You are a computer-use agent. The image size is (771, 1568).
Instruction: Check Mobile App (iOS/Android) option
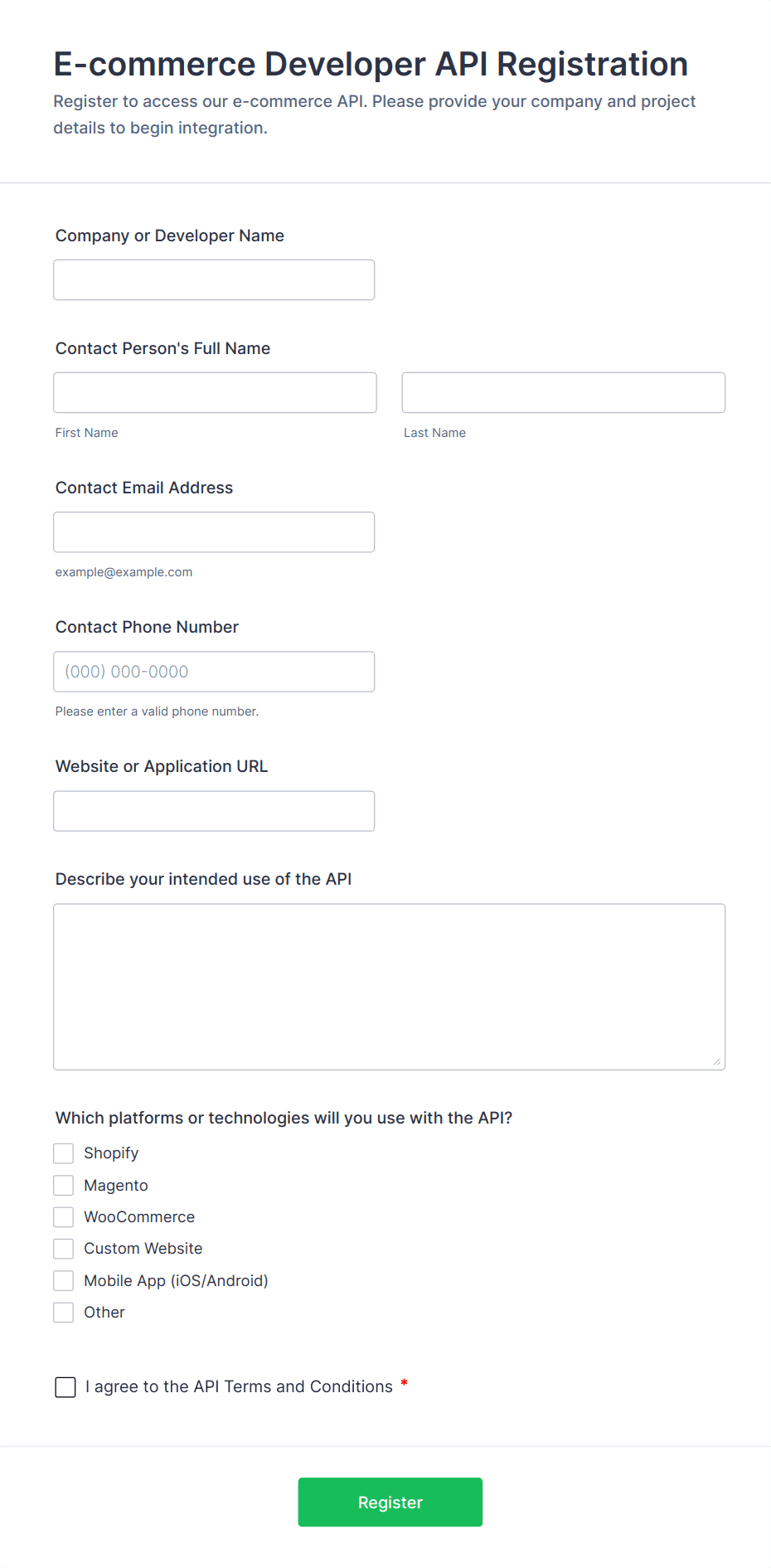(64, 1281)
